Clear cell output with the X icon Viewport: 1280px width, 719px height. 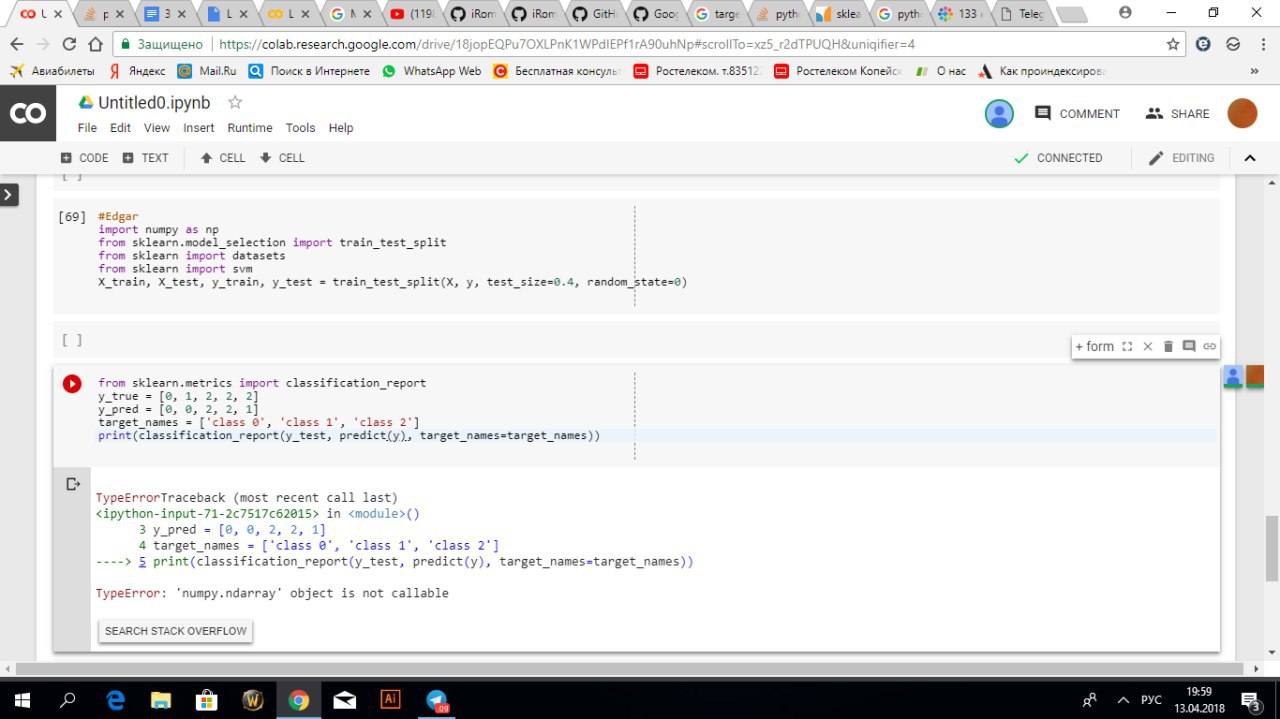(1148, 346)
